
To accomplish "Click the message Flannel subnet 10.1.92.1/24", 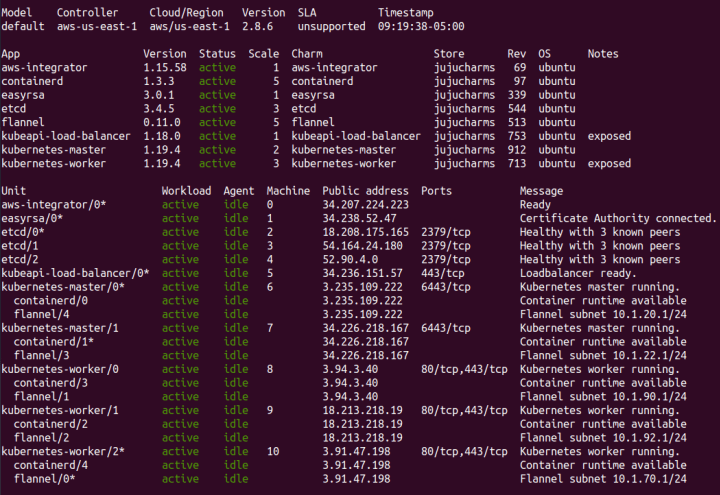I will click(x=603, y=438).
